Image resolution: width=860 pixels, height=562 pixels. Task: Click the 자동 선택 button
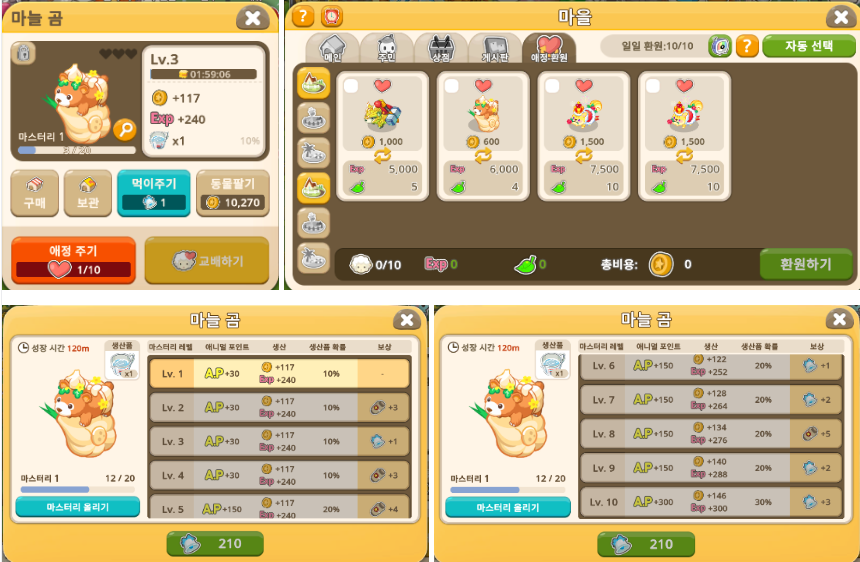tap(808, 46)
